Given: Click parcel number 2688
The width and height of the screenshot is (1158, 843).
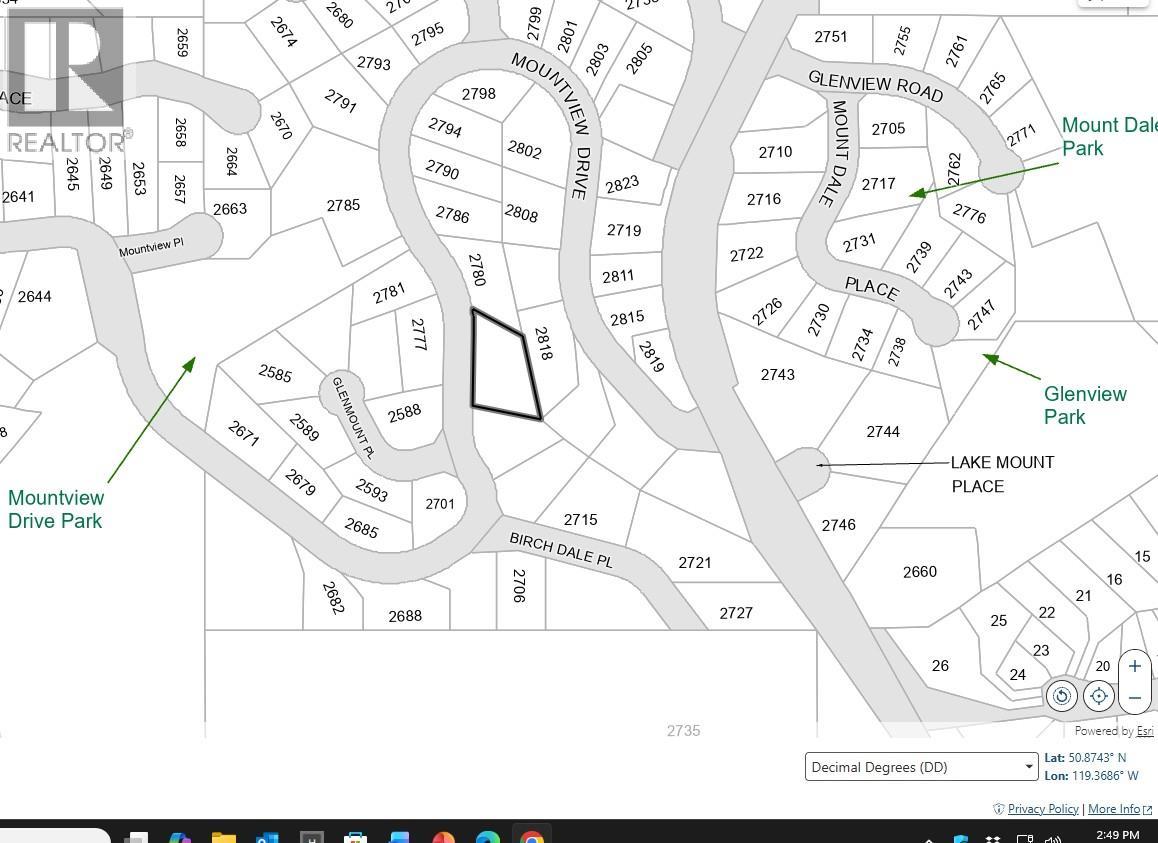Looking at the screenshot, I should 405,615.
